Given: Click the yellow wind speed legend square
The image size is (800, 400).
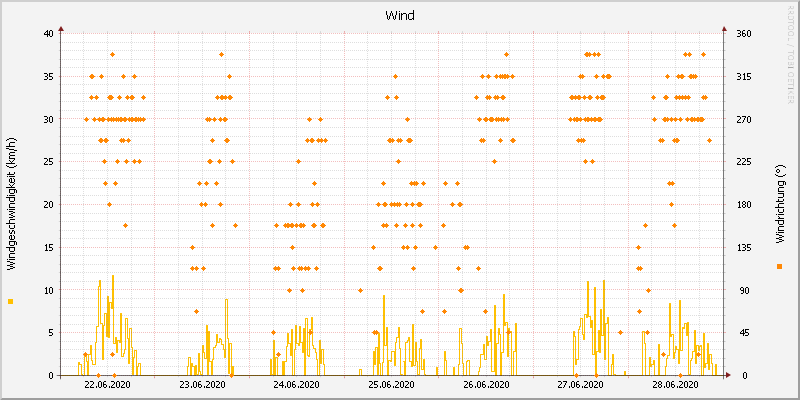Looking at the screenshot, I should [11, 302].
